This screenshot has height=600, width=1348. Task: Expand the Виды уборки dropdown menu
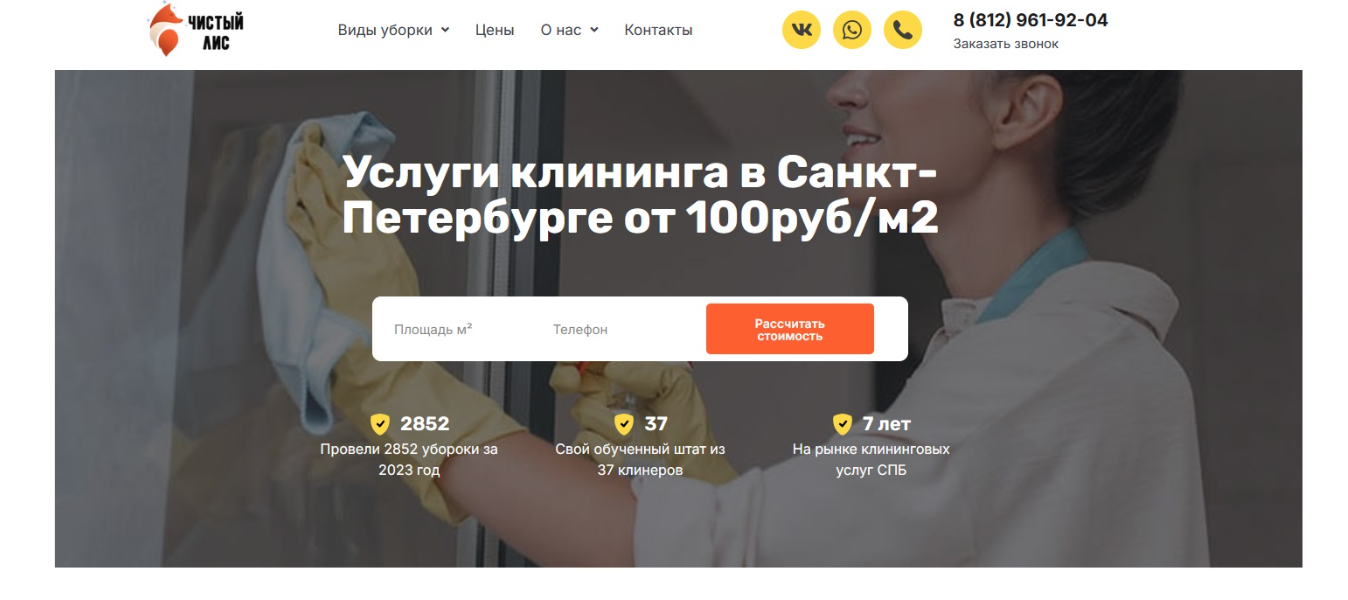click(393, 30)
